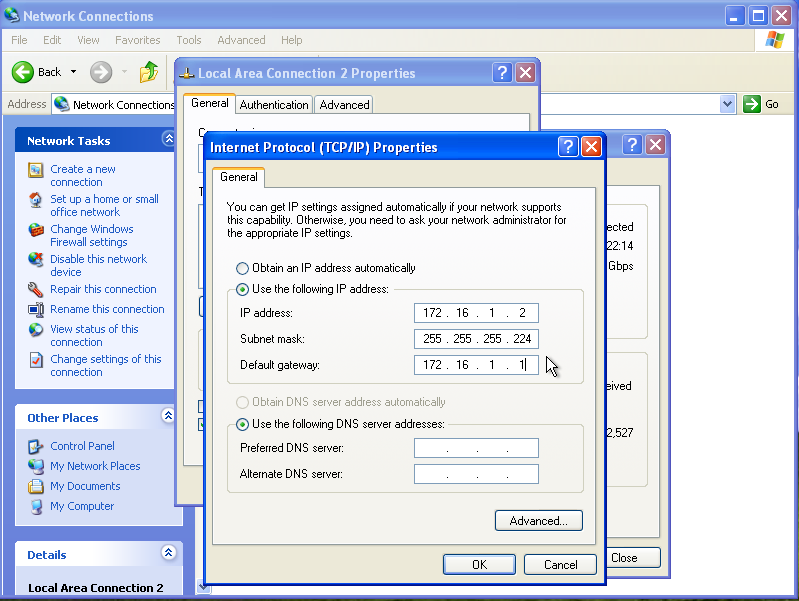Image resolution: width=799 pixels, height=601 pixels.
Task: Click OK in TCP/IP Properties
Action: pyautogui.click(x=480, y=564)
